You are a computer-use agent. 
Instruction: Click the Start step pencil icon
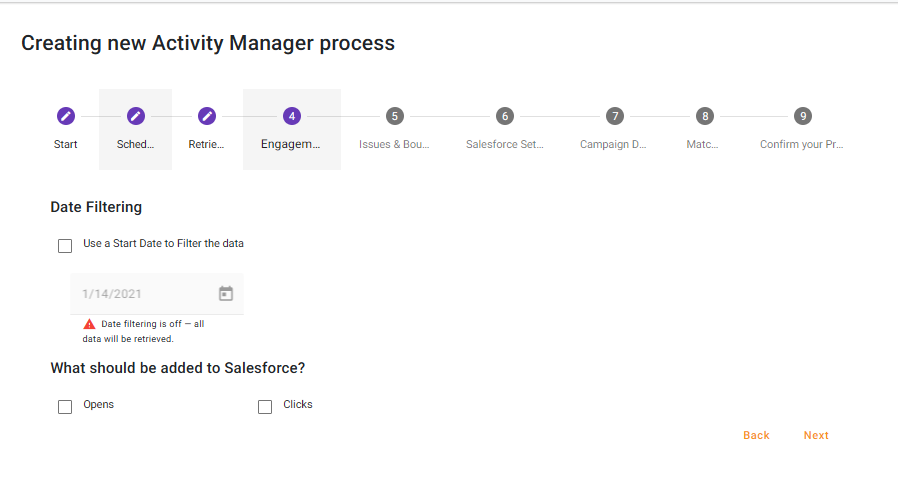(x=65, y=116)
